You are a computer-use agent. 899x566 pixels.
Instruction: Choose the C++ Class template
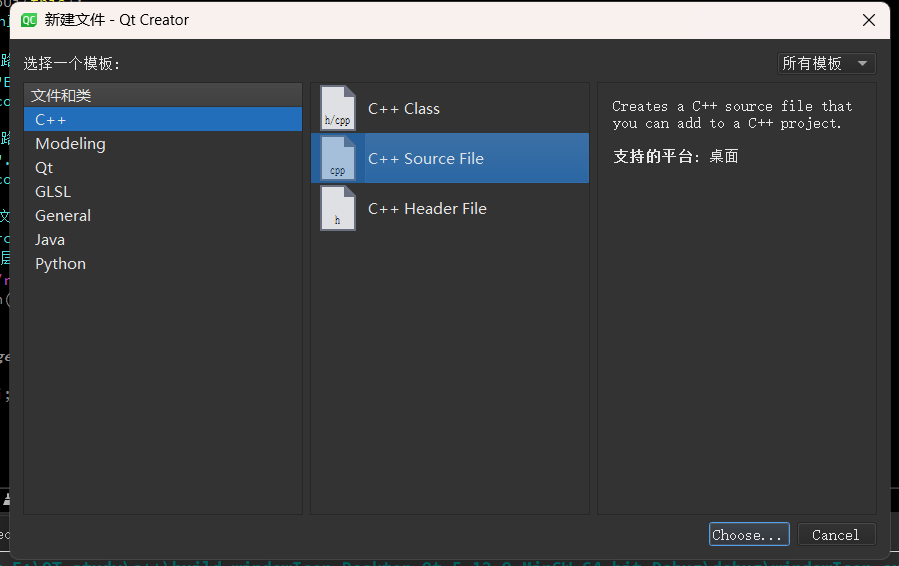point(450,108)
